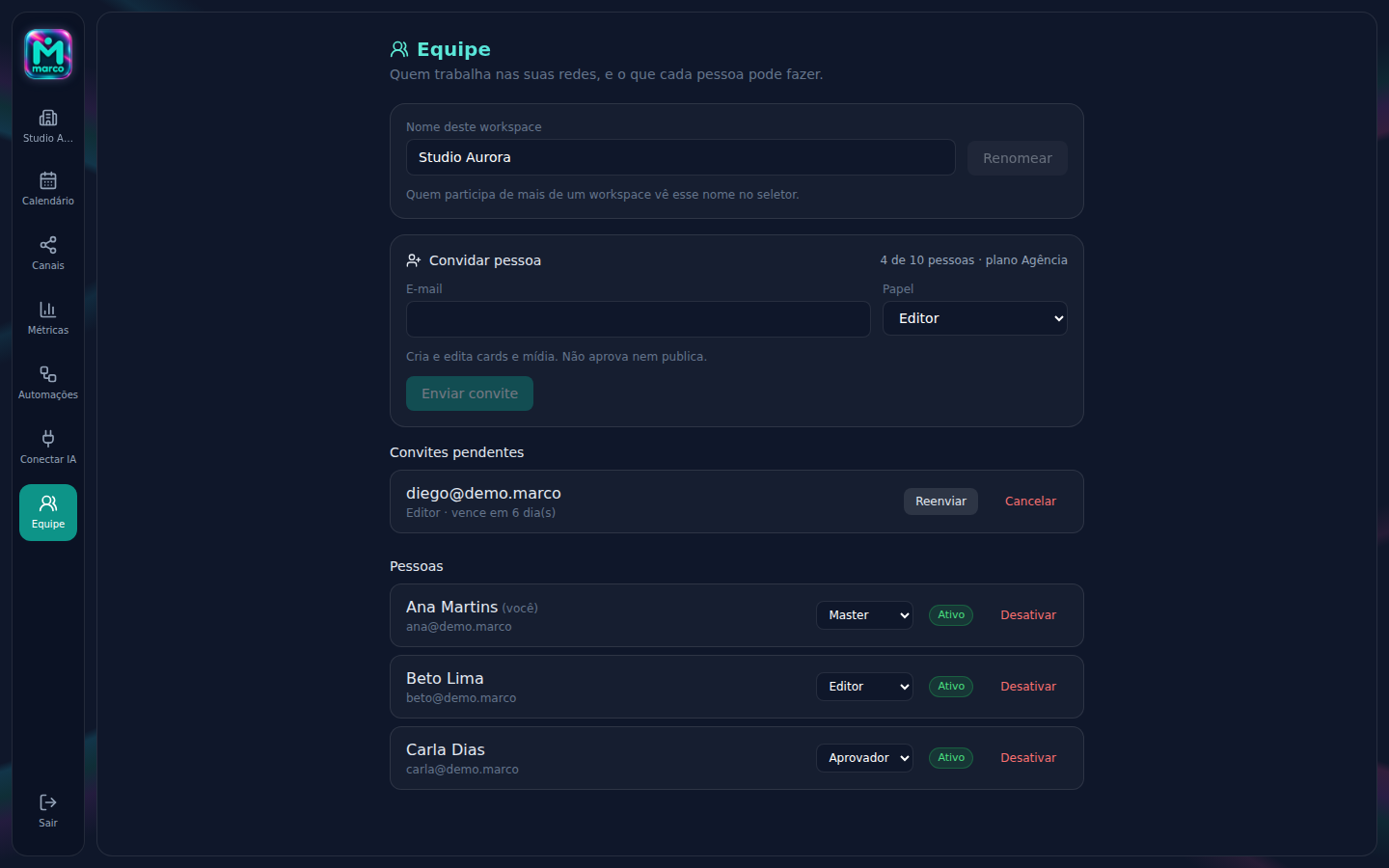Click the Beto Lima name
The height and width of the screenshot is (868, 1389).
[x=445, y=678]
